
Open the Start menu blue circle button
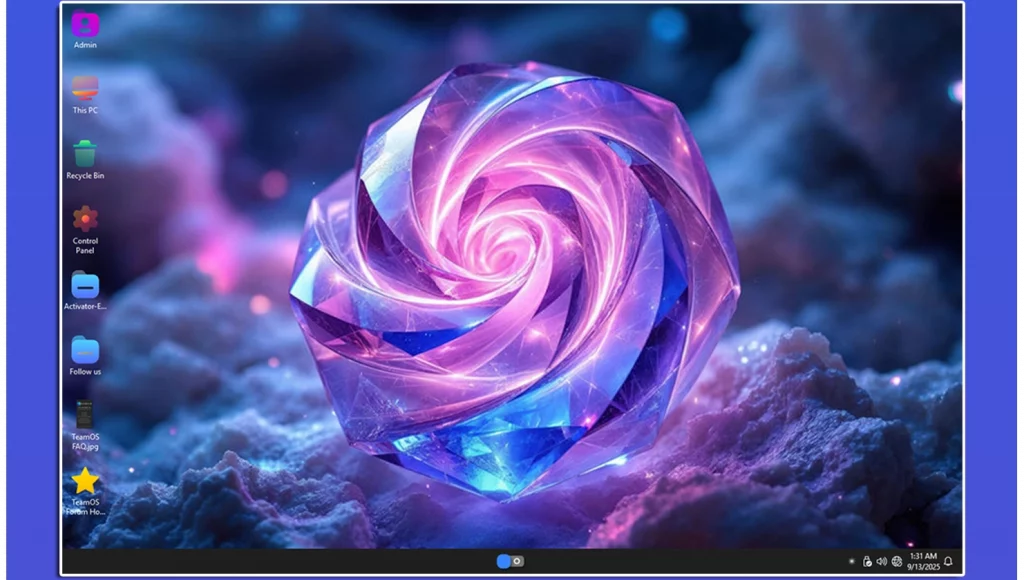tap(504, 561)
